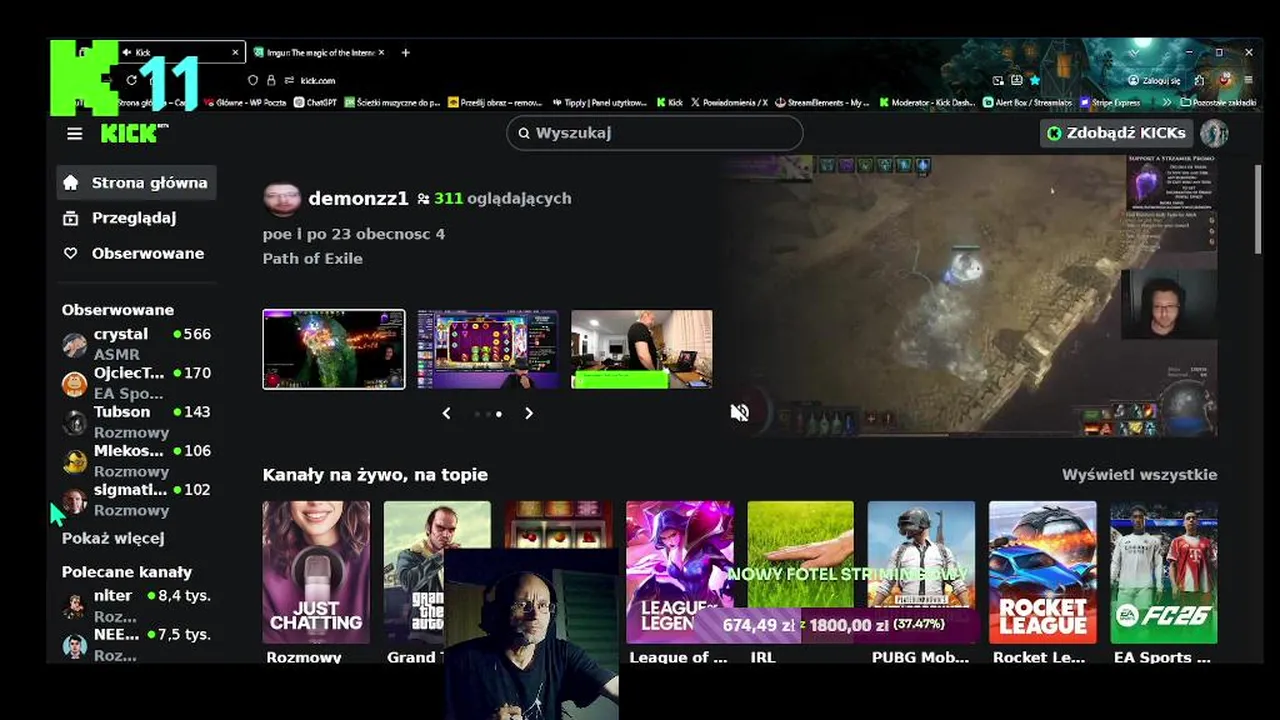Click demonzz1 streamer avatar
The width and height of the screenshot is (1280, 720).
[282, 199]
